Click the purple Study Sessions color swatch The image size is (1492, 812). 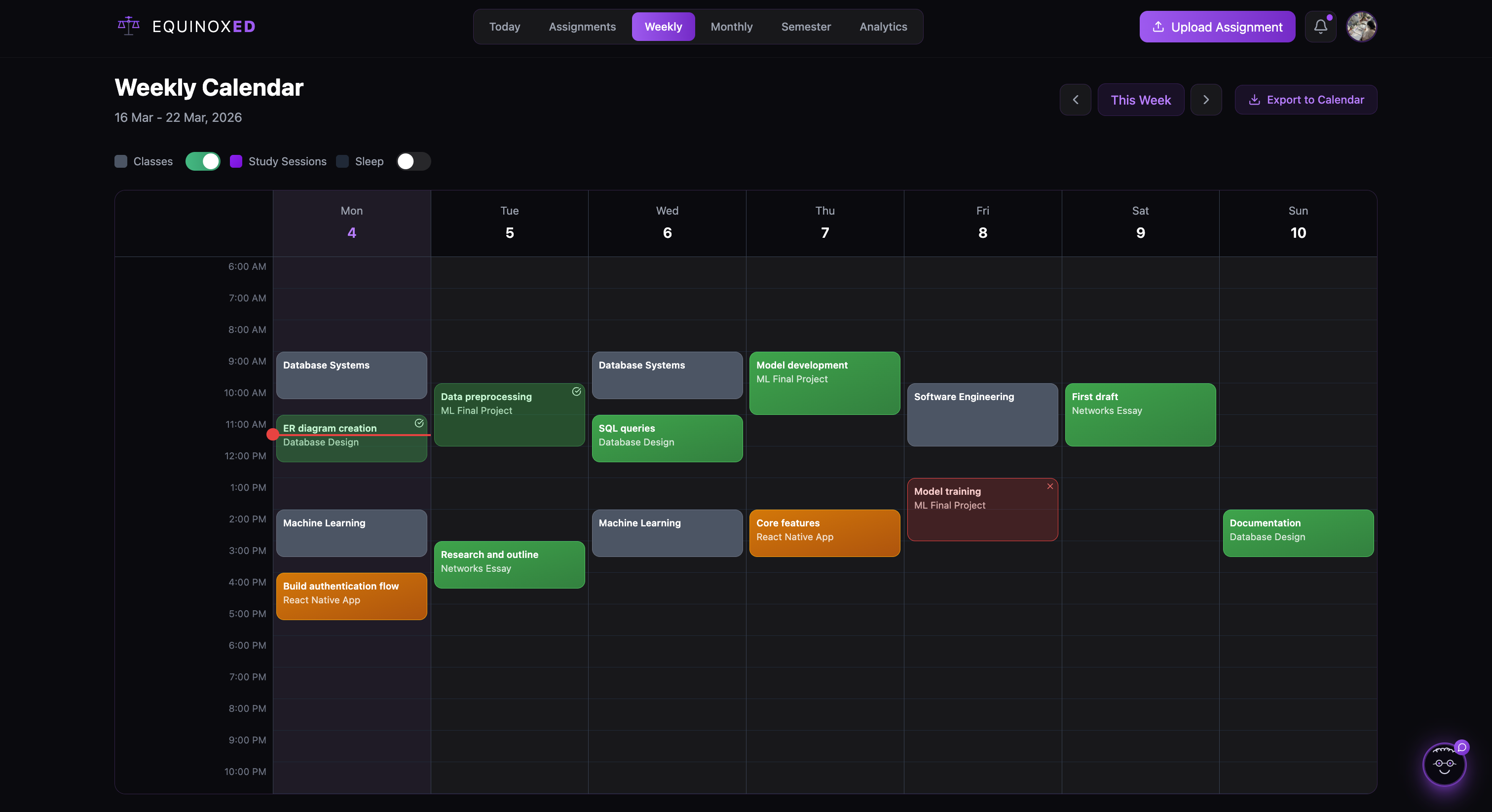pyautogui.click(x=236, y=162)
